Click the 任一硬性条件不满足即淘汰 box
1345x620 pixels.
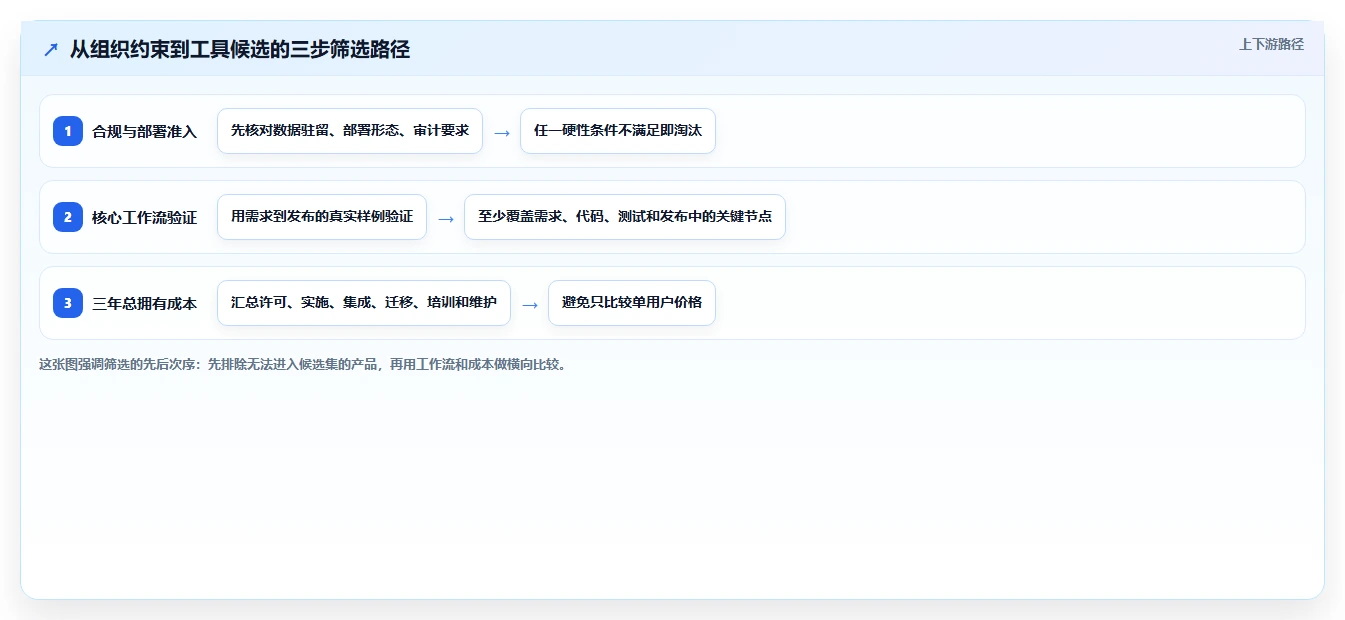(618, 131)
